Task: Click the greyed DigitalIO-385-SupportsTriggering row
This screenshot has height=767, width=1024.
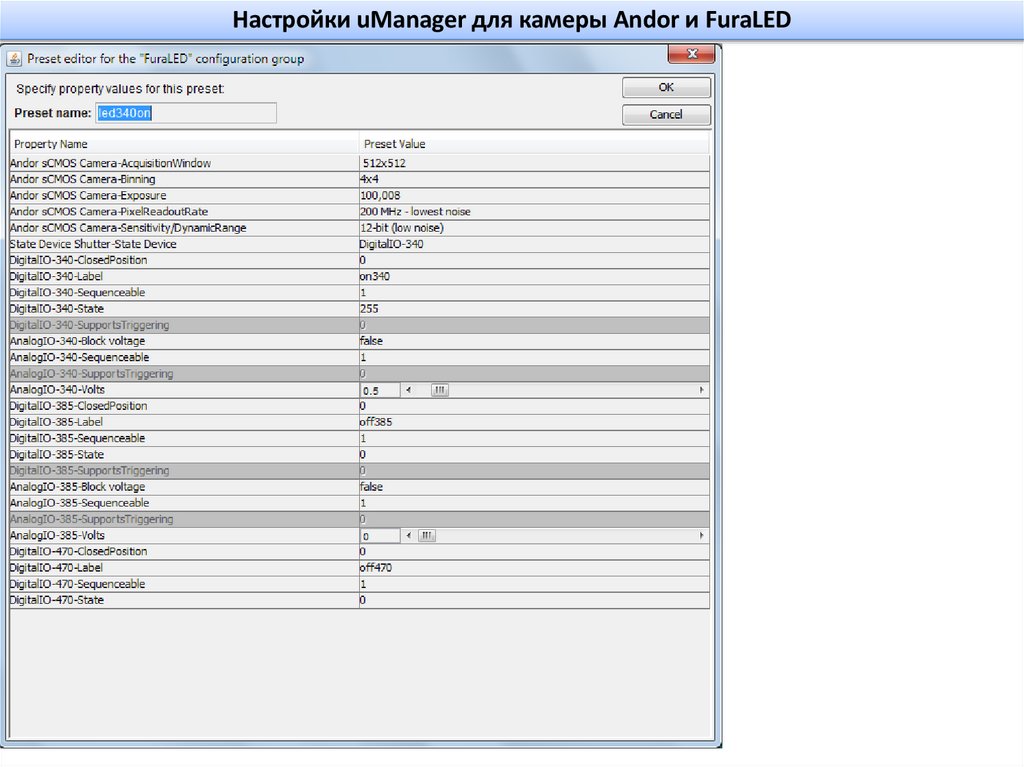Action: 359,470
